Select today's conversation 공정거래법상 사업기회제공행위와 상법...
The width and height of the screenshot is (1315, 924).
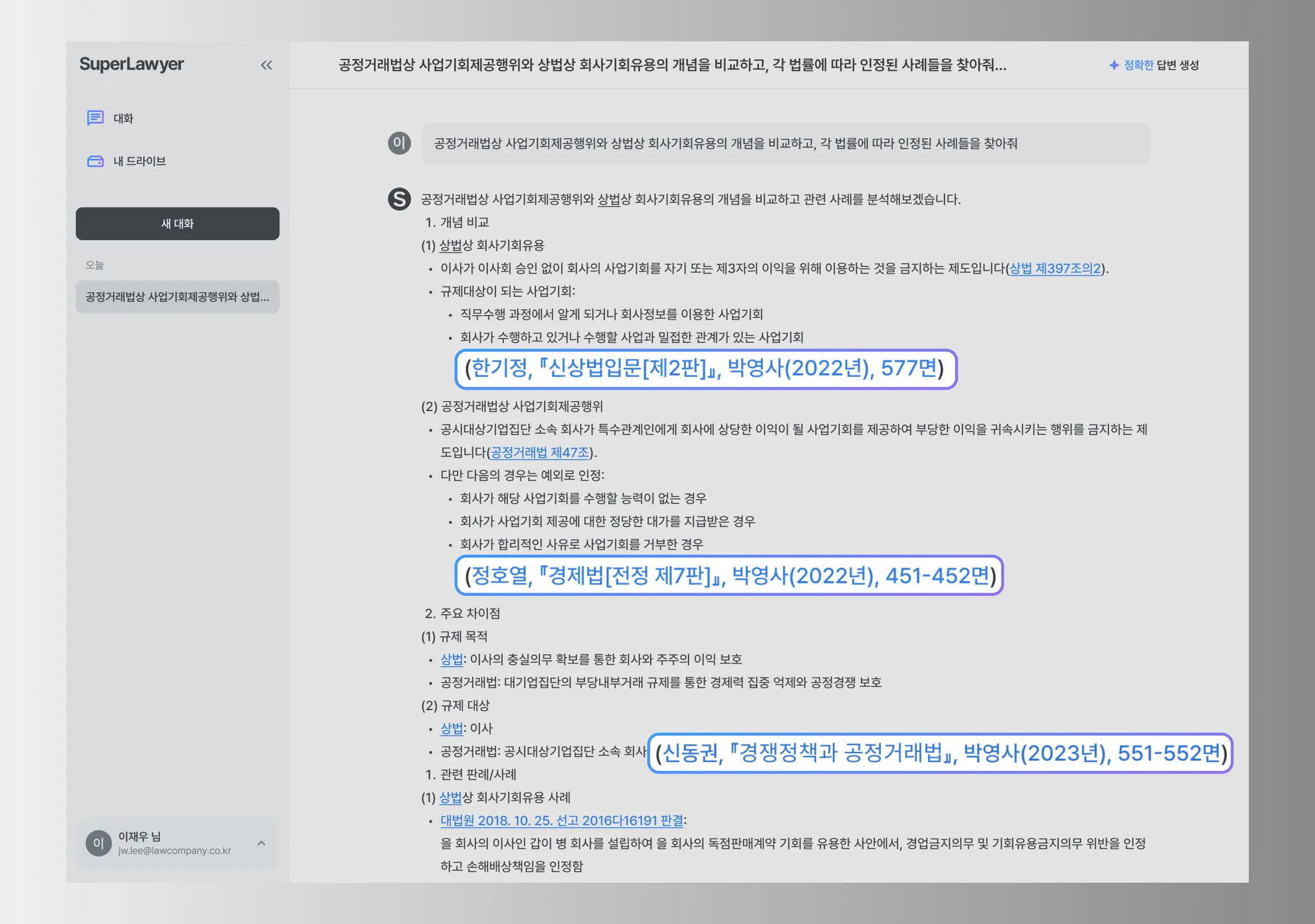point(177,297)
